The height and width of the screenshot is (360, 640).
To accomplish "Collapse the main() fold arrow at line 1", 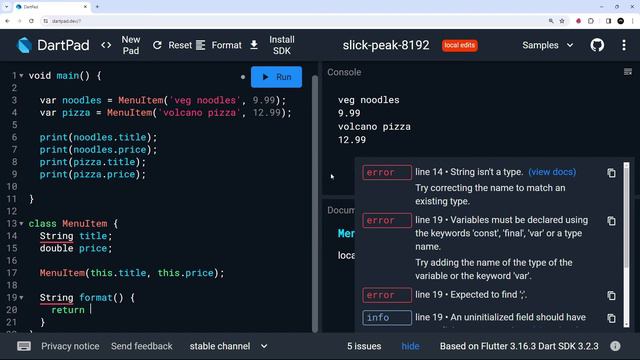I will pyautogui.click(x=21, y=76).
